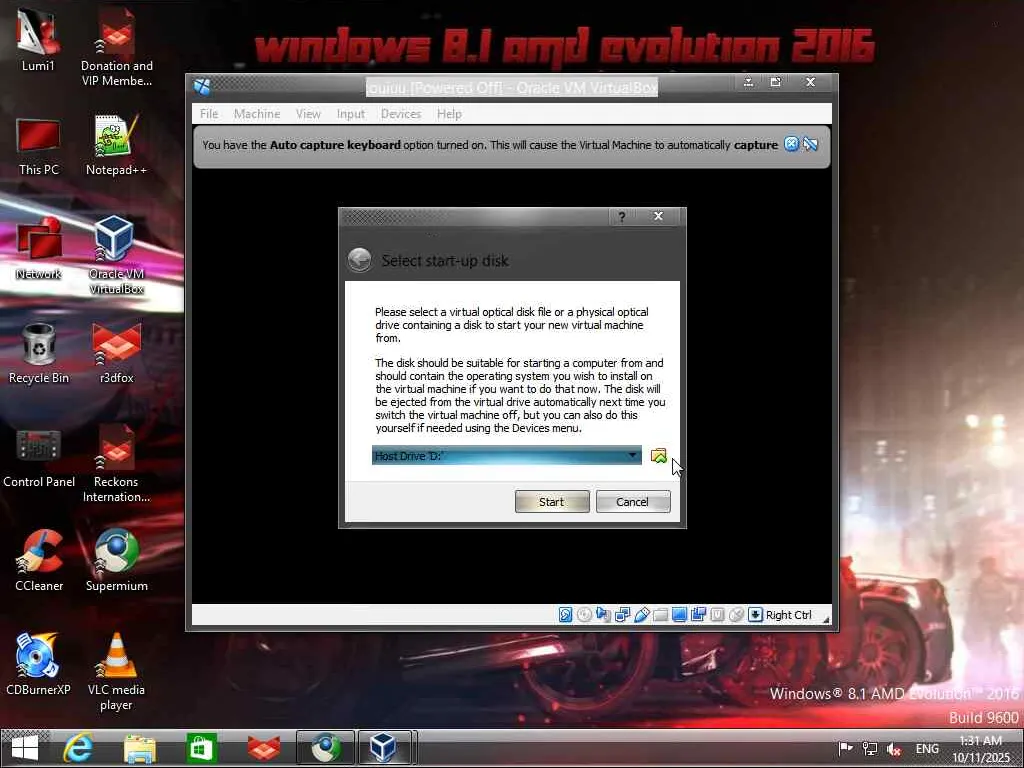
Task: Select the Donation and VIP Member desktop icon
Action: click(117, 47)
